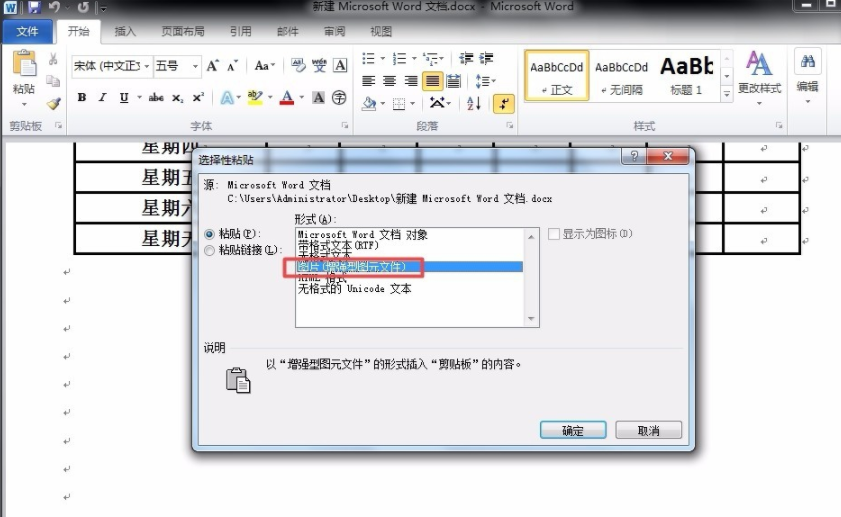This screenshot has height=517, width=841.
Task: Align text left
Action: (368, 81)
